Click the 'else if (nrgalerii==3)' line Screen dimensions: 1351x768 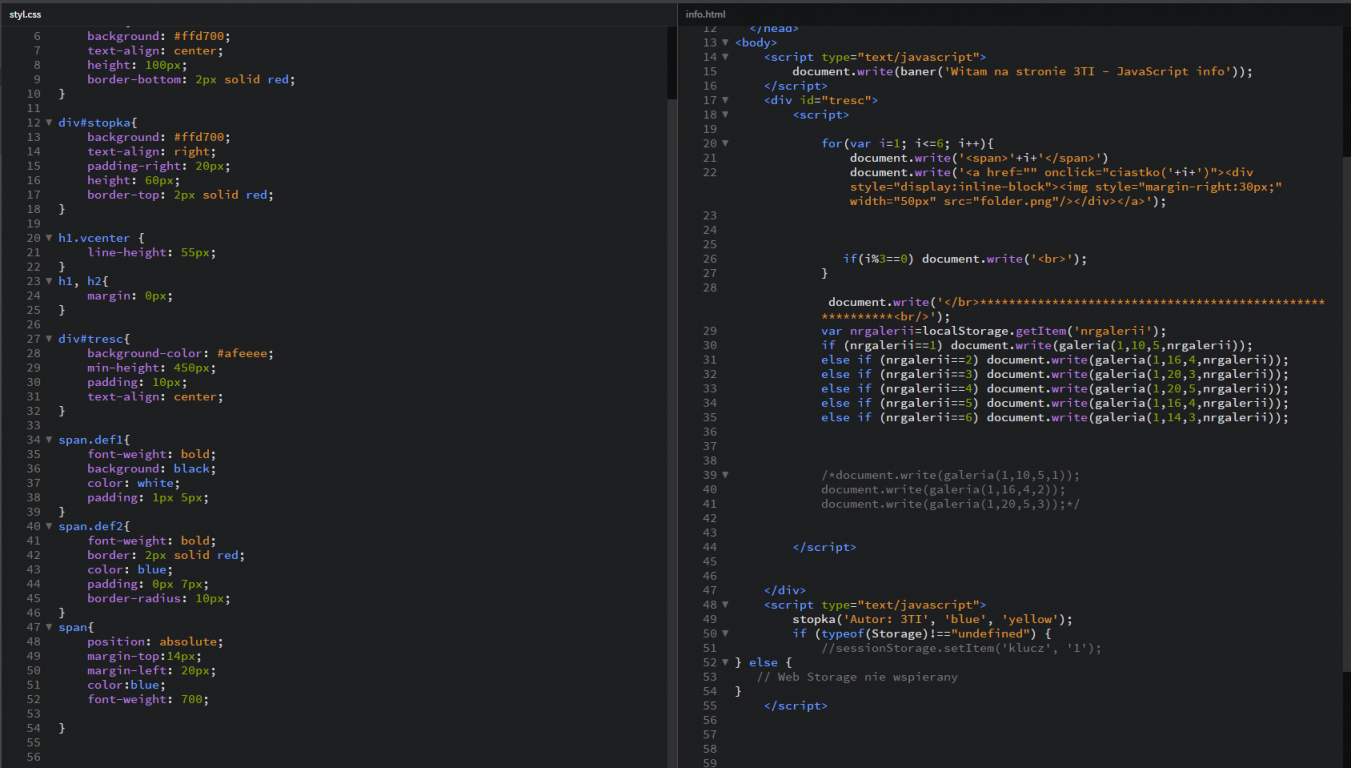pos(1055,375)
